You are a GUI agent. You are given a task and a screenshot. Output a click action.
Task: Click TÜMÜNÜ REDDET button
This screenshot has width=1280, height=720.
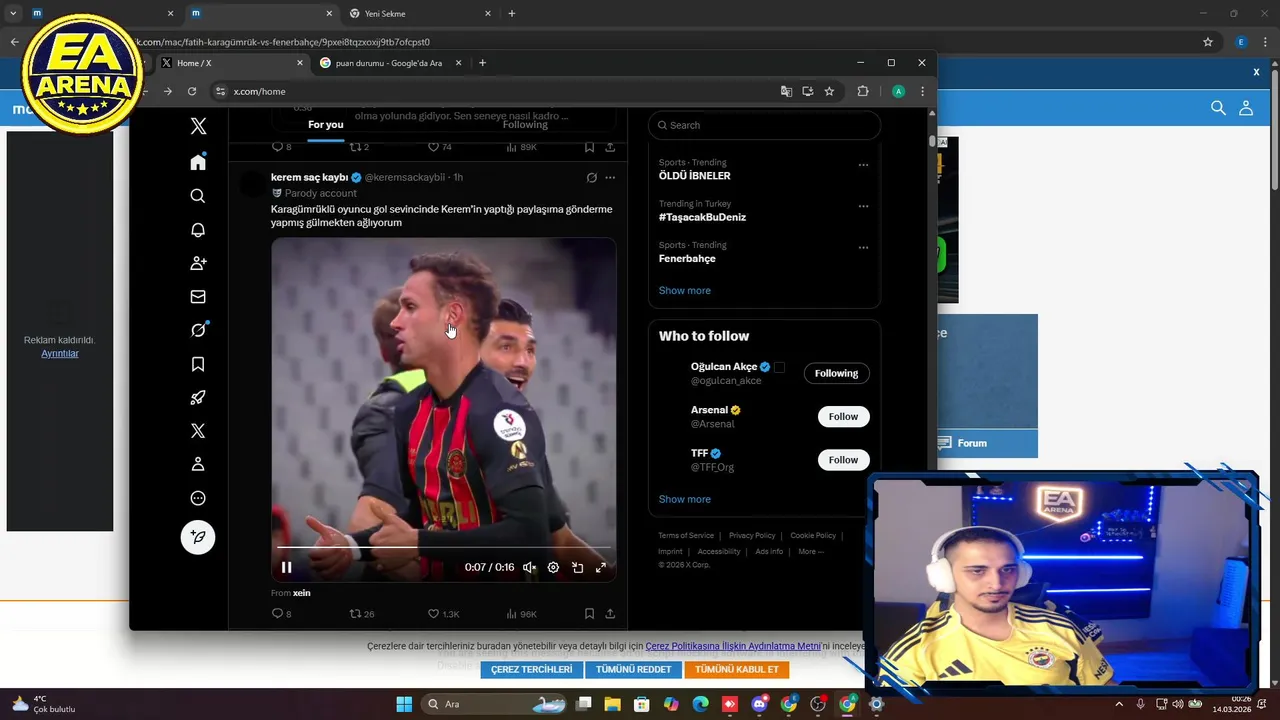[634, 670]
